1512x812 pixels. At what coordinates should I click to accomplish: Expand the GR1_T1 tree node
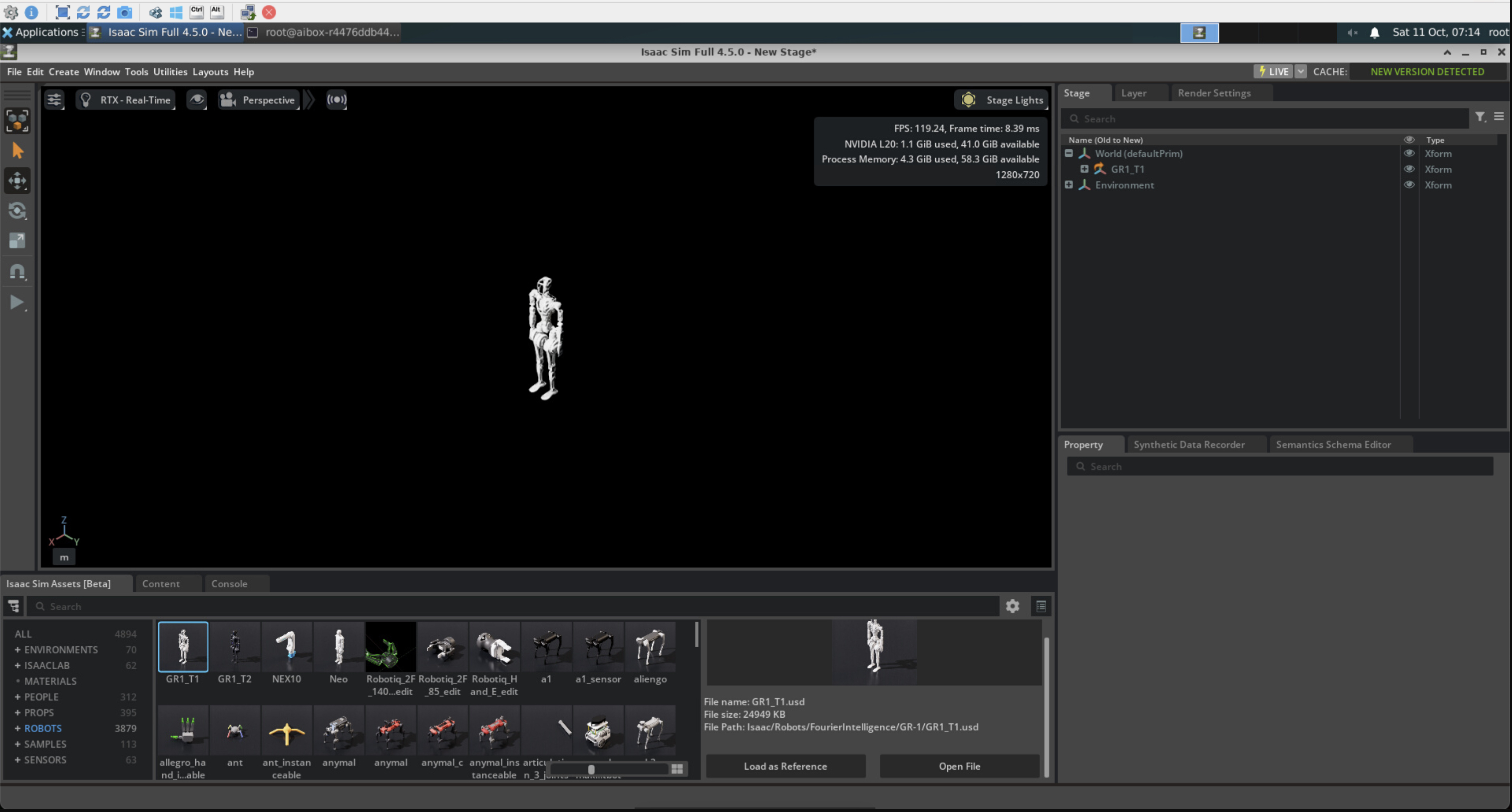[x=1084, y=169]
